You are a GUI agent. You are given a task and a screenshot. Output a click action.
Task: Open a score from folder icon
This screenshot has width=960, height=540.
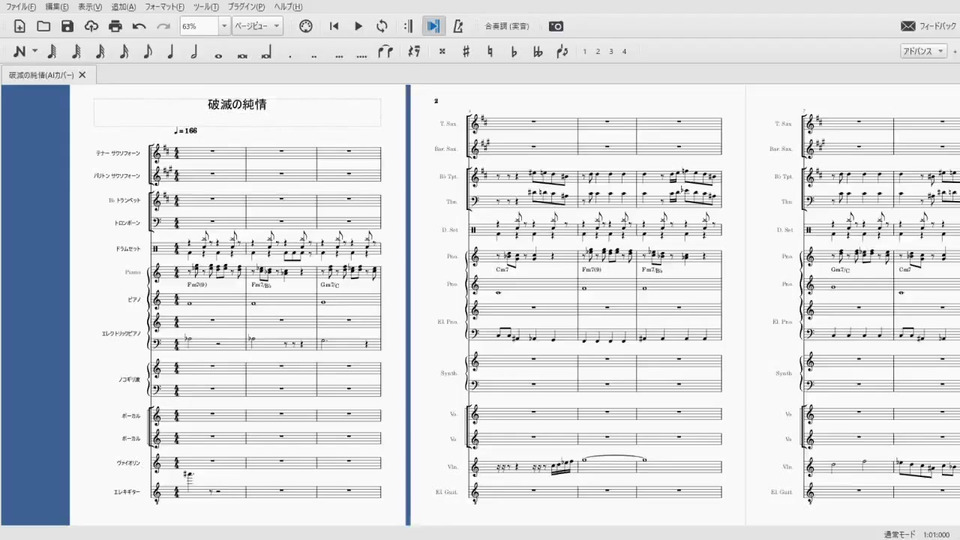[43, 26]
